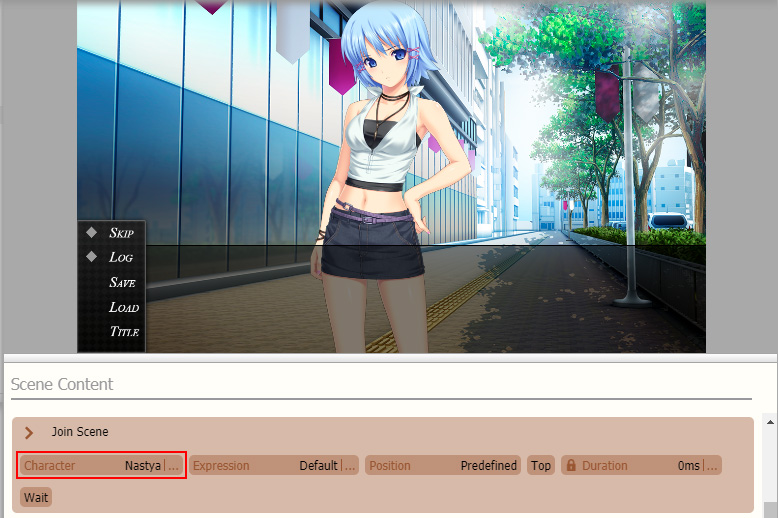The width and height of the screenshot is (778, 518).
Task: Click the Skip diamond icon in preview
Action: point(91,232)
